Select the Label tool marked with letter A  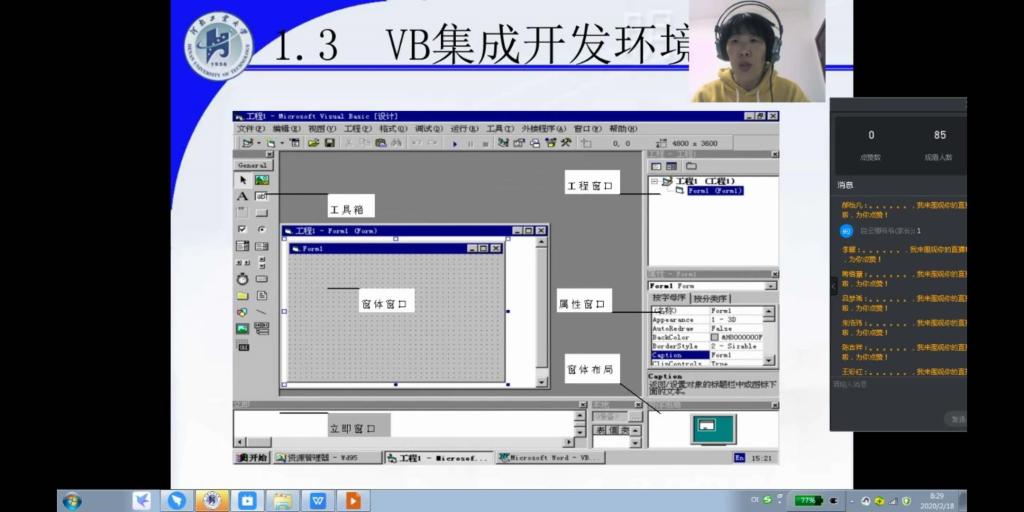click(x=242, y=196)
